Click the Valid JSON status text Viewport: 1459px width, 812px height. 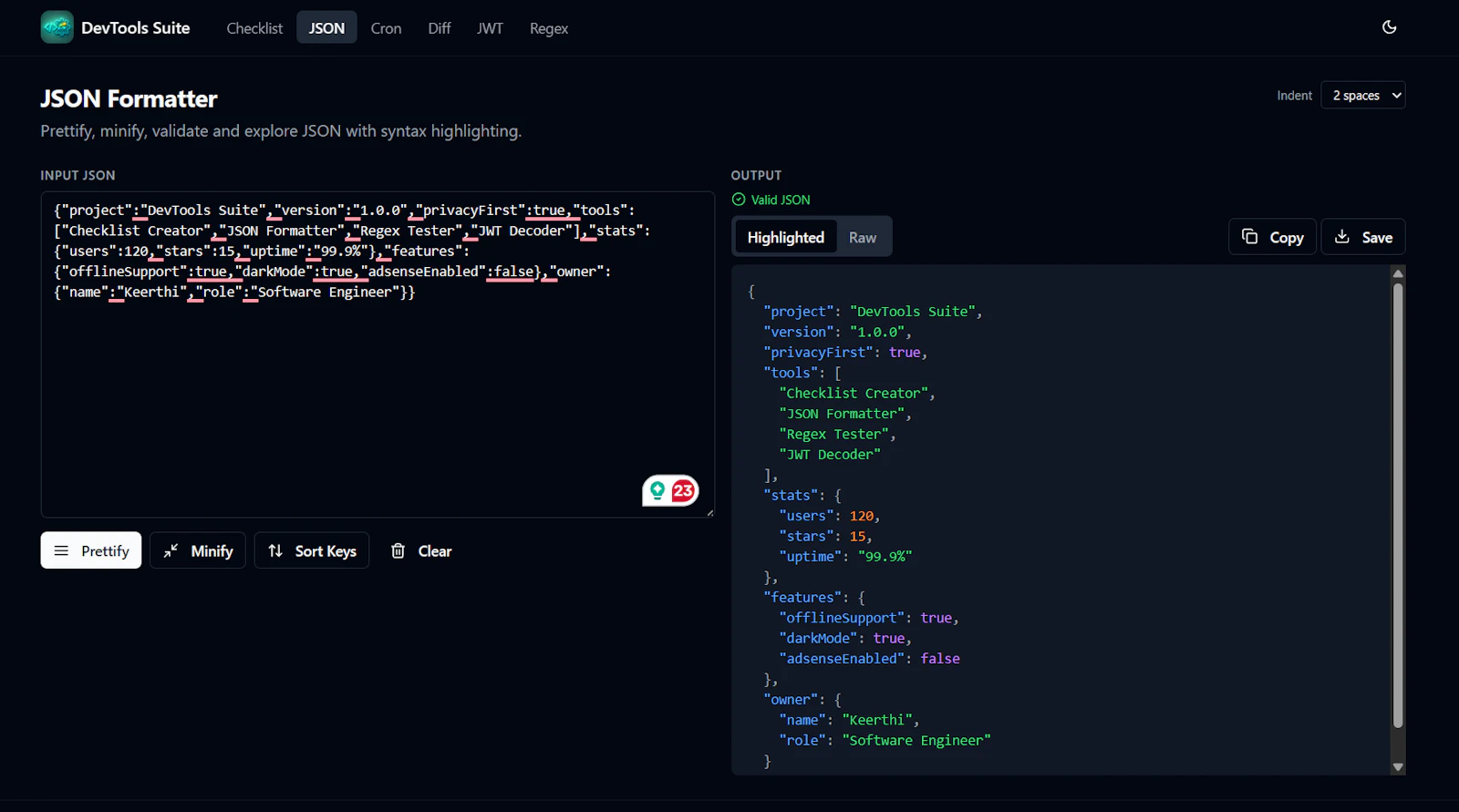pos(781,200)
